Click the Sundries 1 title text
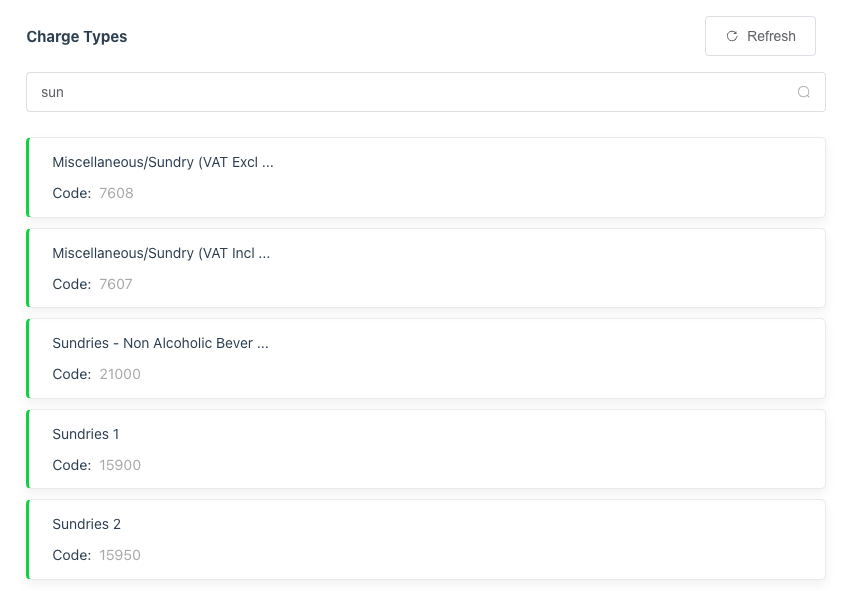Screen dimensions: 843x591 85,434
